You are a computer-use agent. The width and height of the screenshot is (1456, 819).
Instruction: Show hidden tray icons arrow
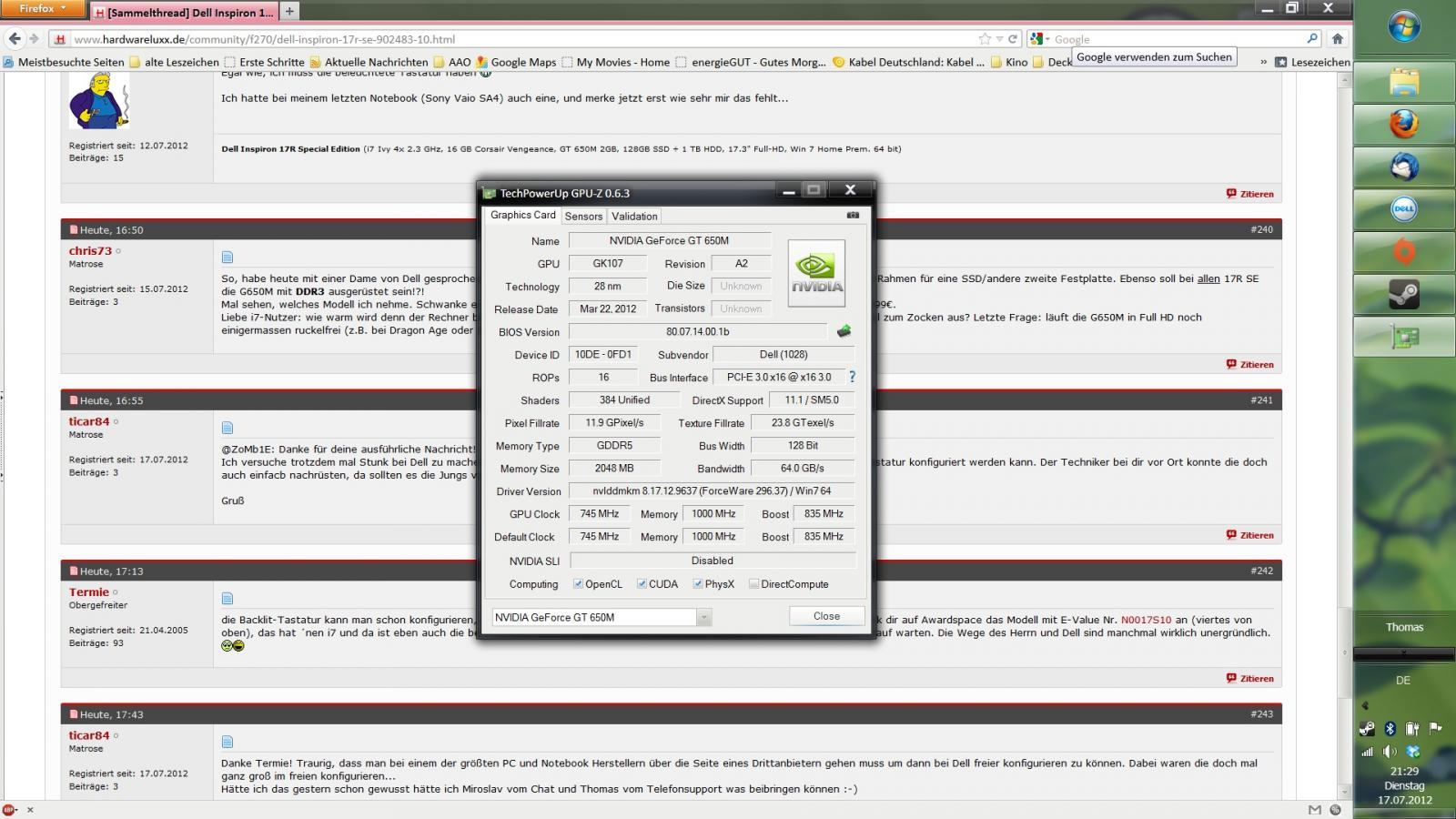pos(1364,705)
